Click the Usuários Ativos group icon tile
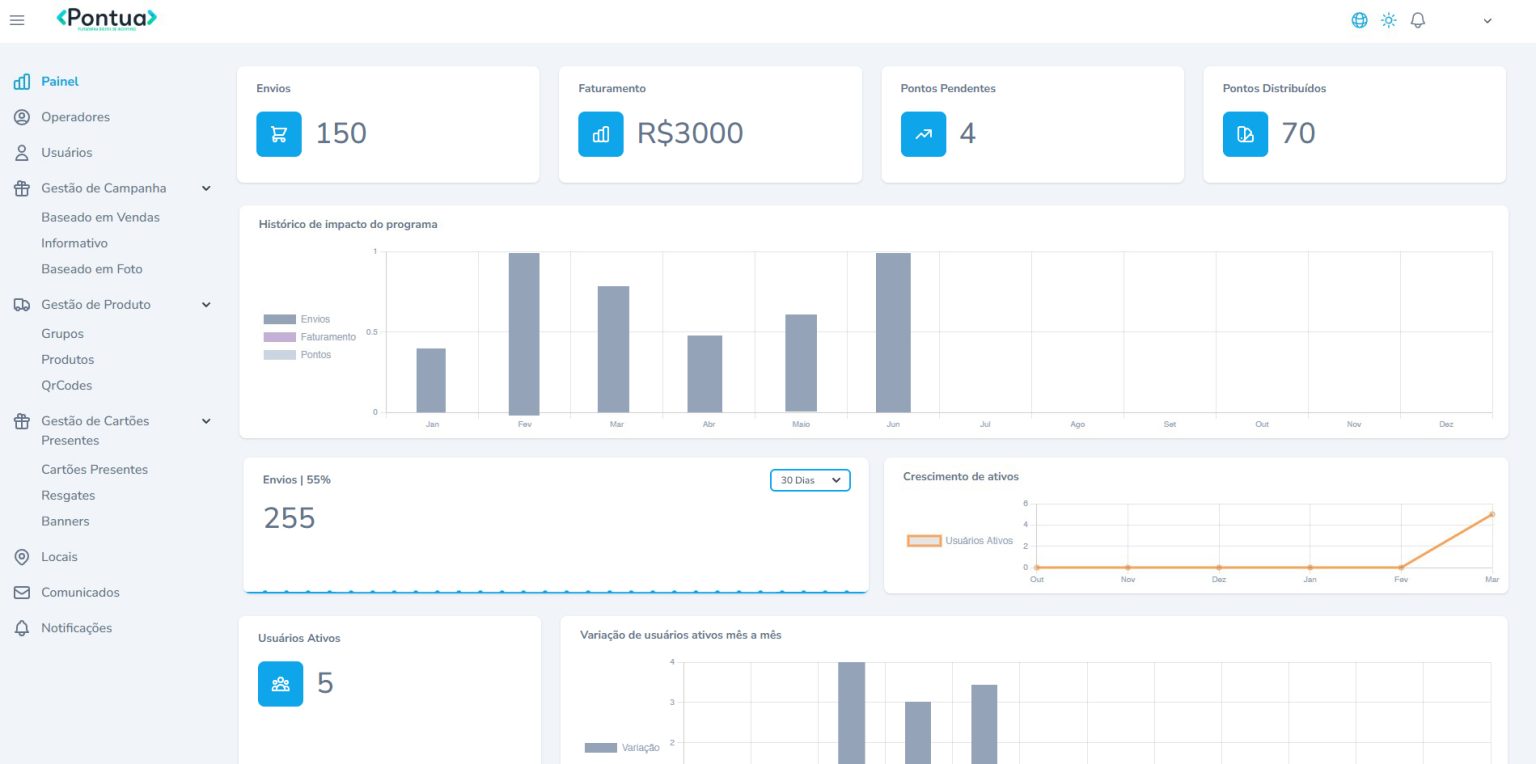This screenshot has width=1536, height=764. 280,684
